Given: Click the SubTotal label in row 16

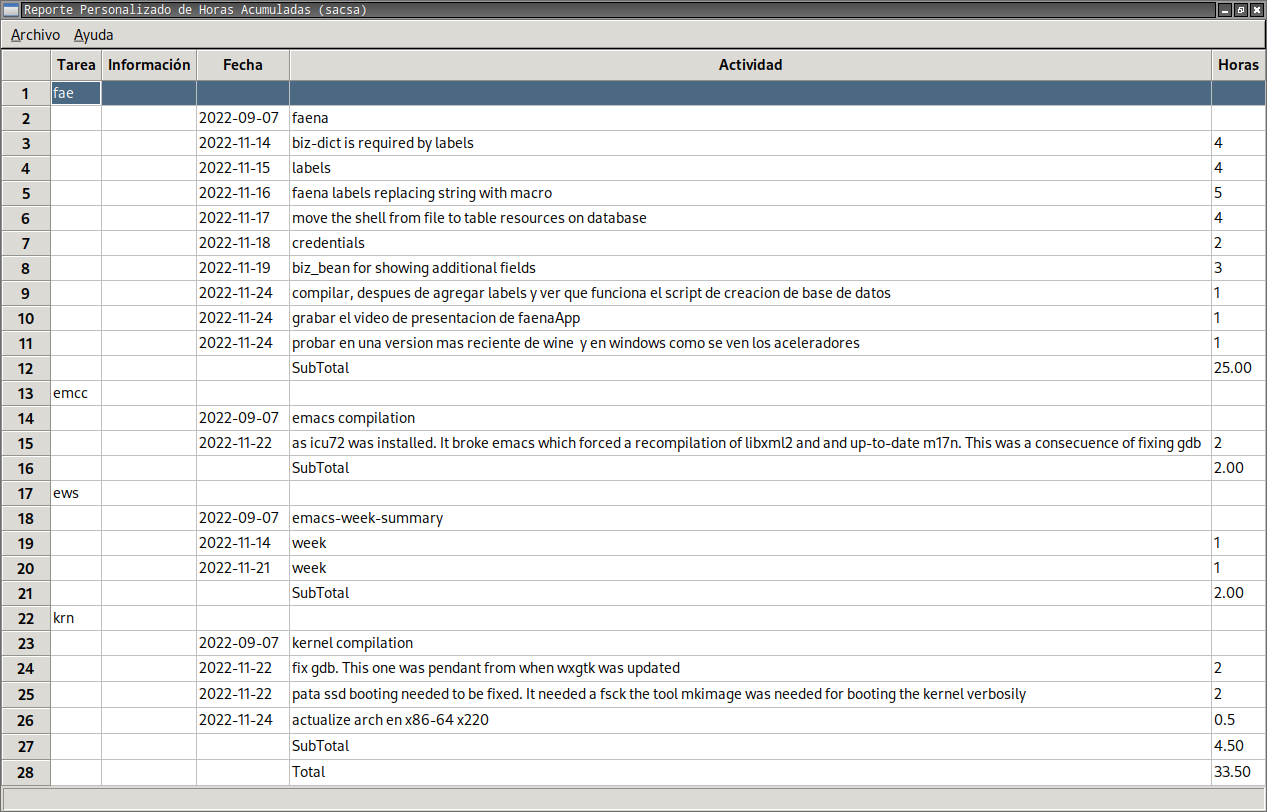Looking at the screenshot, I should (750, 468).
